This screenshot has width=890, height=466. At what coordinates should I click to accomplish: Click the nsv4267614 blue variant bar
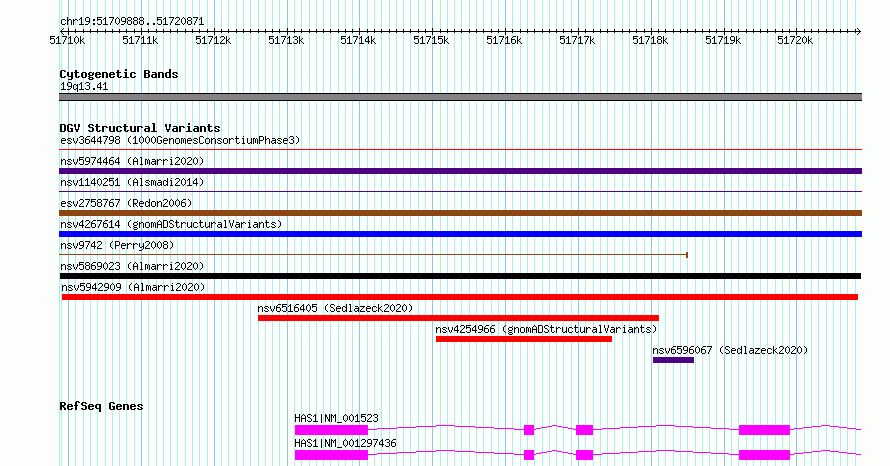click(x=460, y=234)
